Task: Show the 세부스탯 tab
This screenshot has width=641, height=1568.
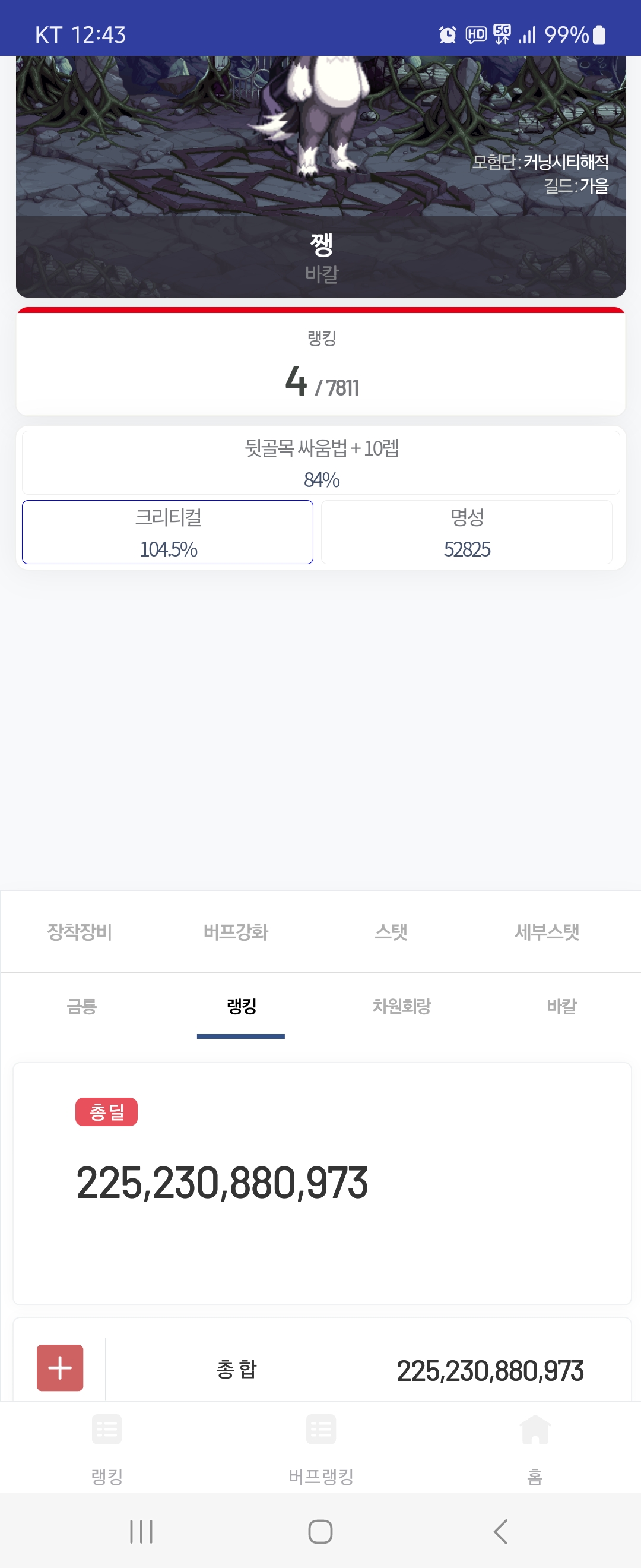Action: pyautogui.click(x=547, y=931)
